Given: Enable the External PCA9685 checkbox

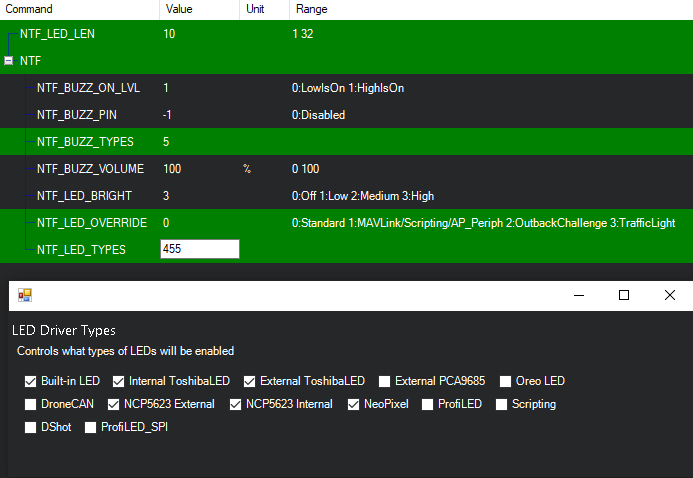Looking at the screenshot, I should pos(385,381).
